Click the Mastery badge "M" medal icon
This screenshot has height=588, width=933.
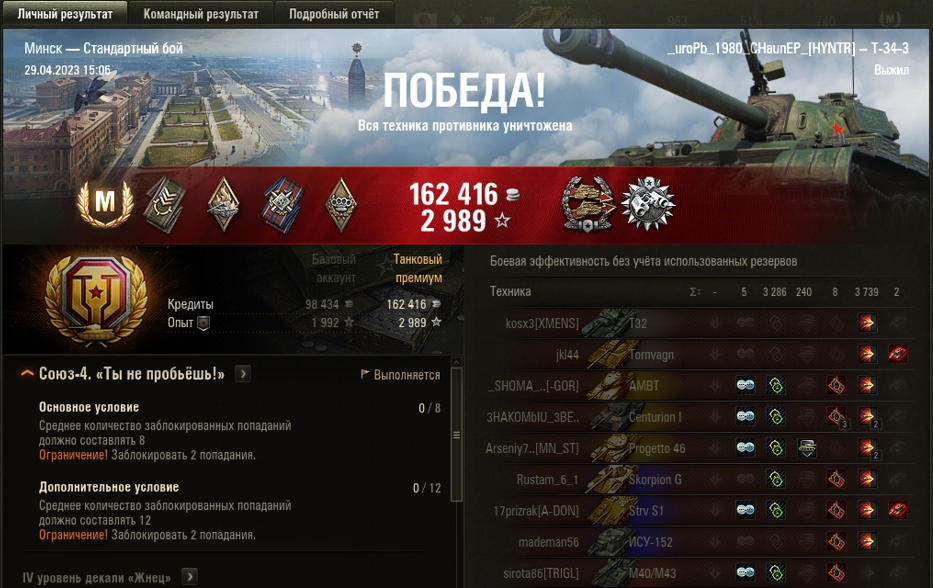[x=105, y=204]
